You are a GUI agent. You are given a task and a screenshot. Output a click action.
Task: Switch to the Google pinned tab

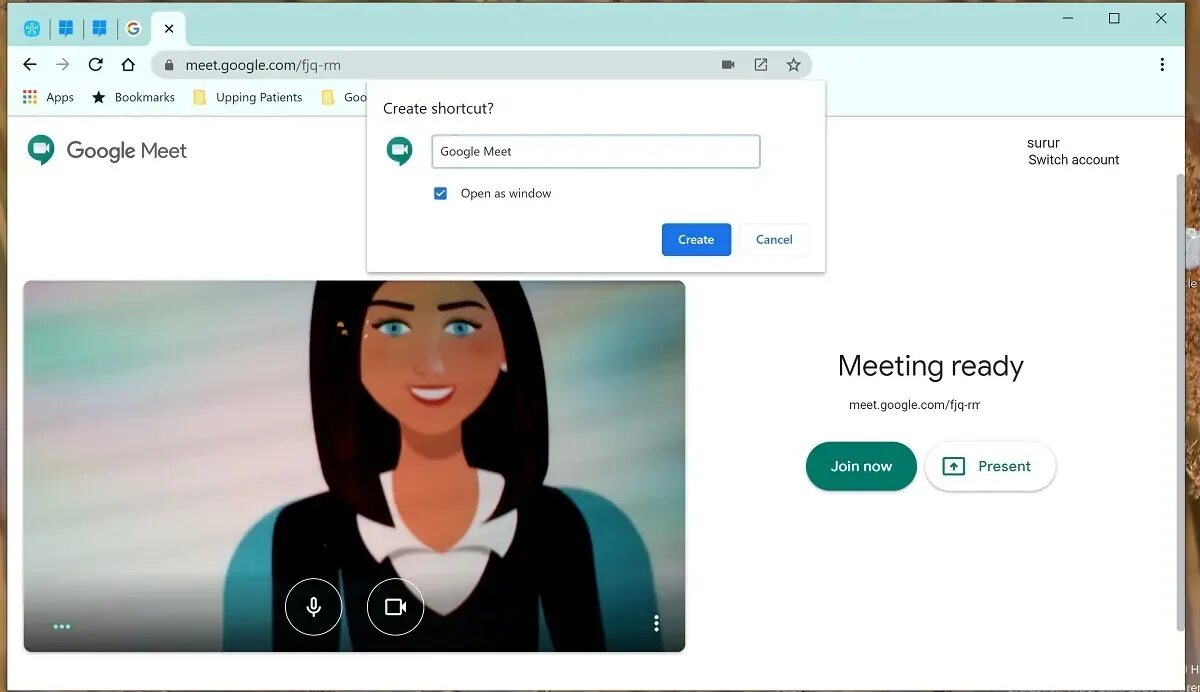[x=133, y=29]
